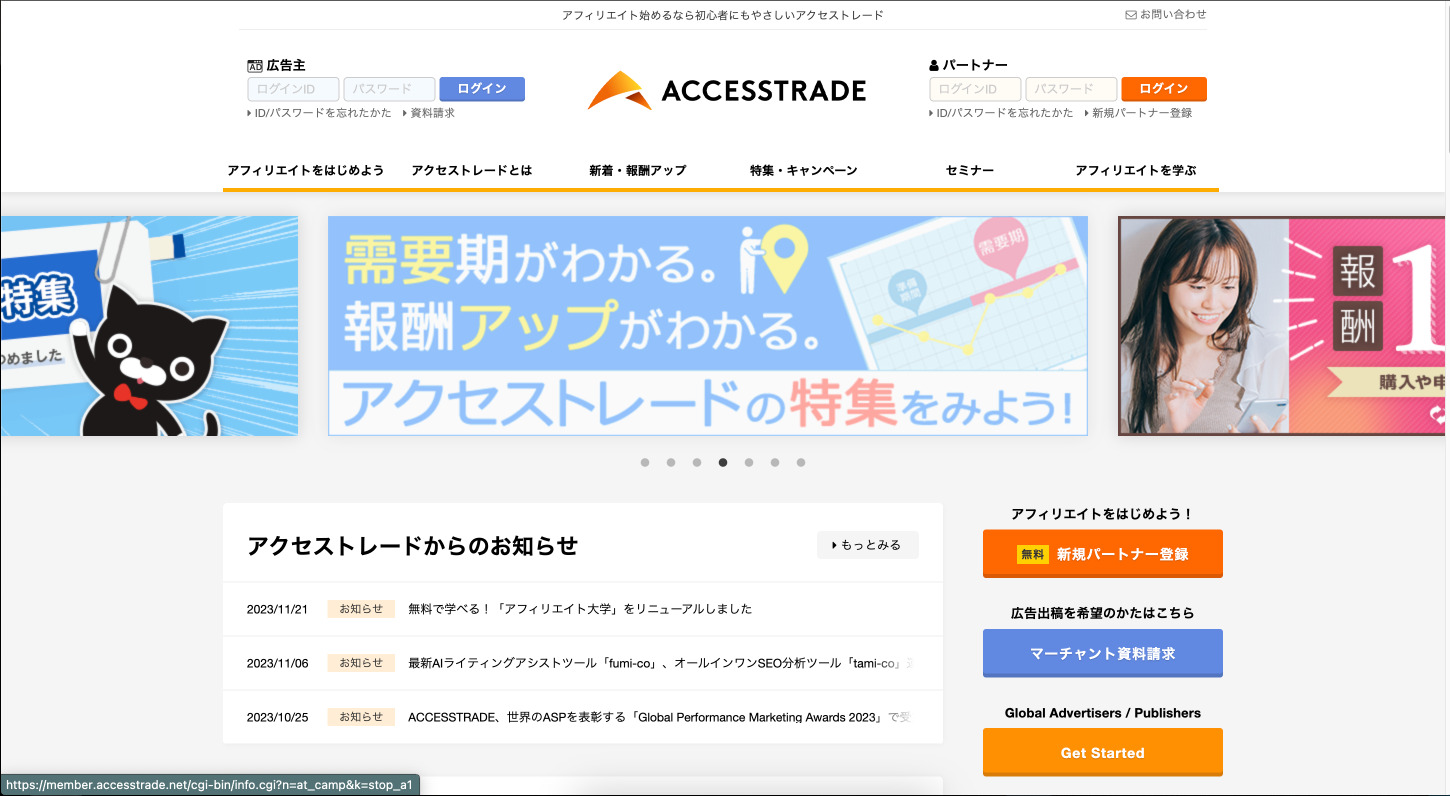Click the center 特集をみよう banner
This screenshot has height=796, width=1450.
(x=708, y=326)
